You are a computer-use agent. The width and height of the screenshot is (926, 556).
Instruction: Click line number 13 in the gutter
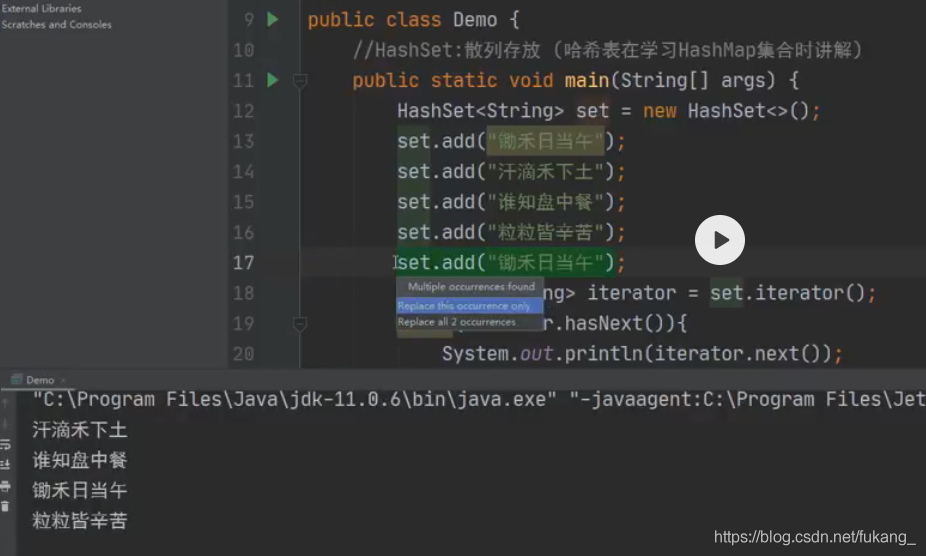click(x=243, y=141)
